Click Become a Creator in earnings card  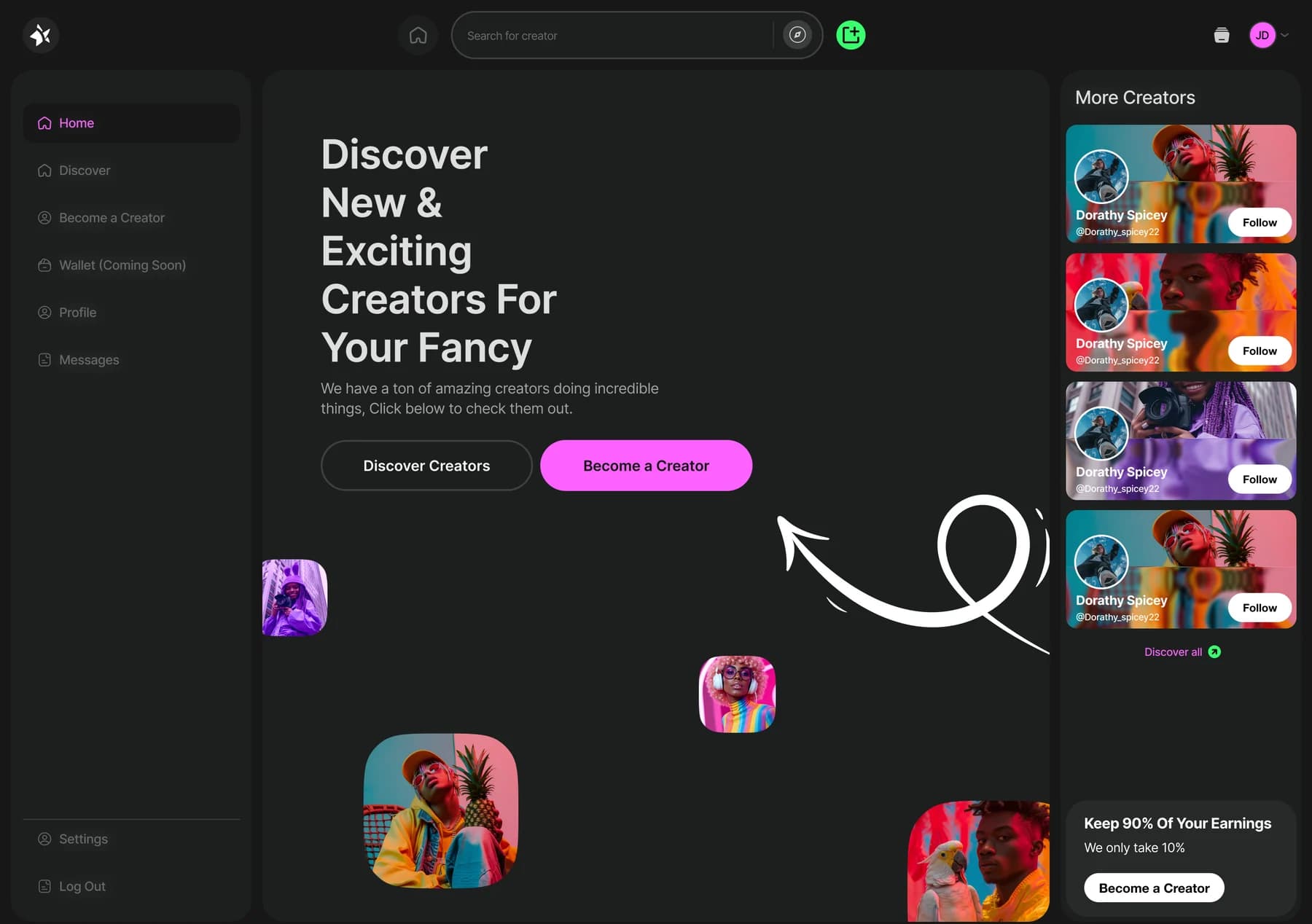pyautogui.click(x=1154, y=888)
